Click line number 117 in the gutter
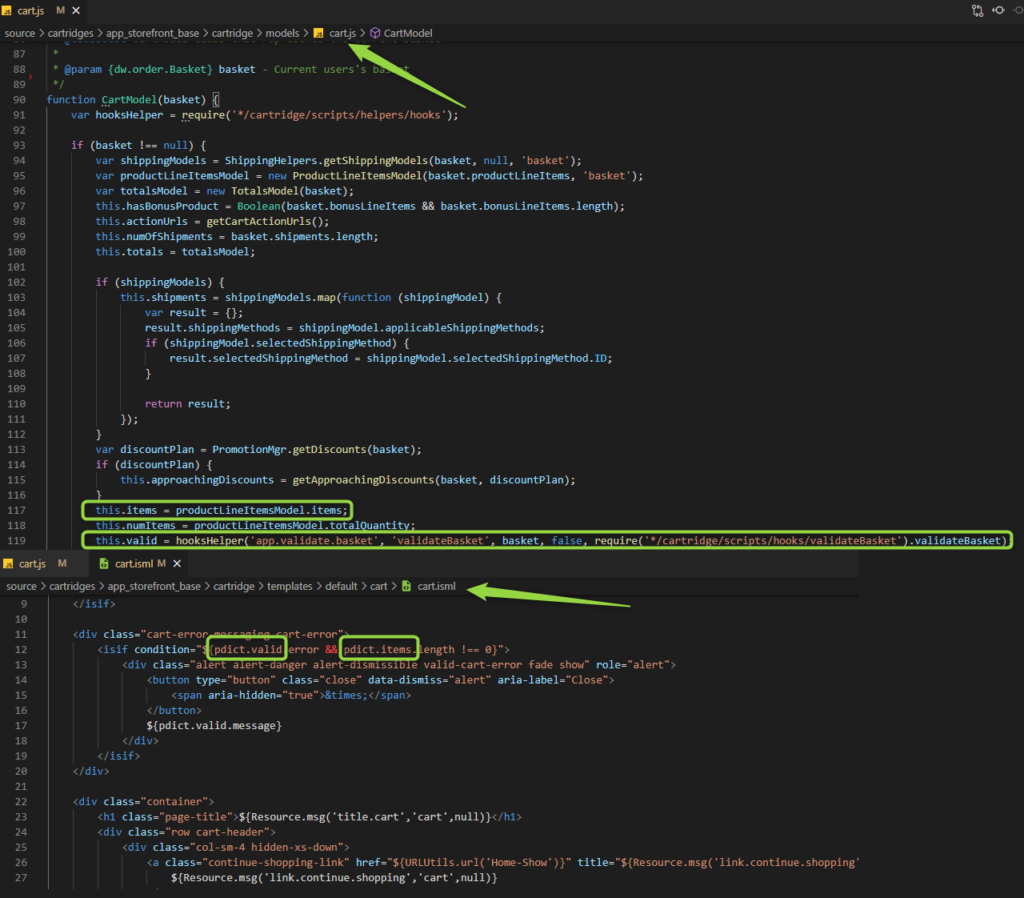This screenshot has height=898, width=1024. point(16,510)
